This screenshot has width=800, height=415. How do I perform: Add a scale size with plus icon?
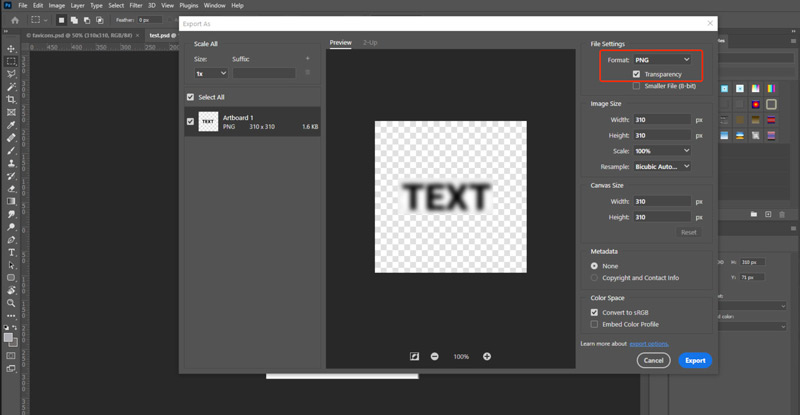(308, 59)
